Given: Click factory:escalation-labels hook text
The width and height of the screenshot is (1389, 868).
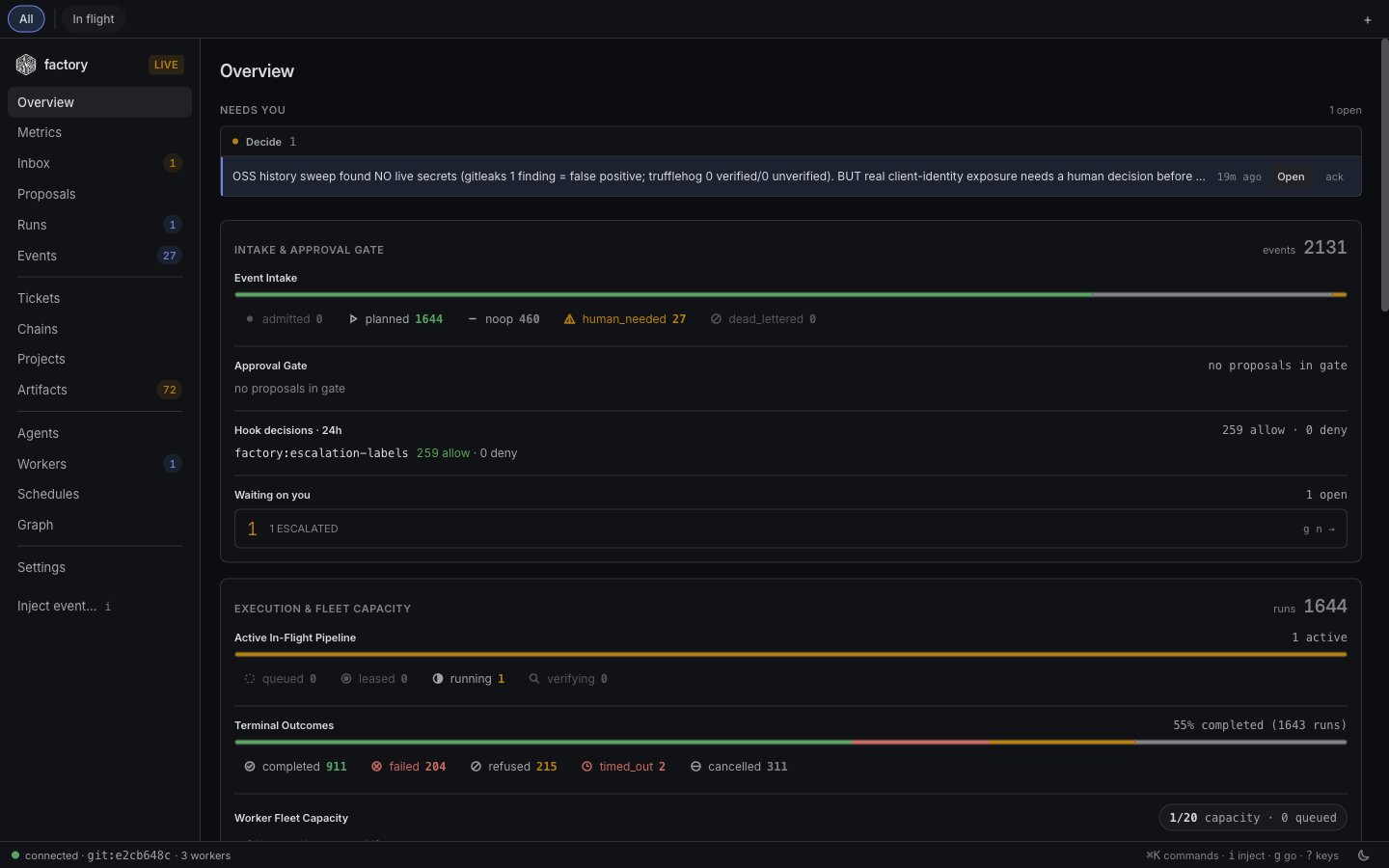Looking at the screenshot, I should point(321,453).
